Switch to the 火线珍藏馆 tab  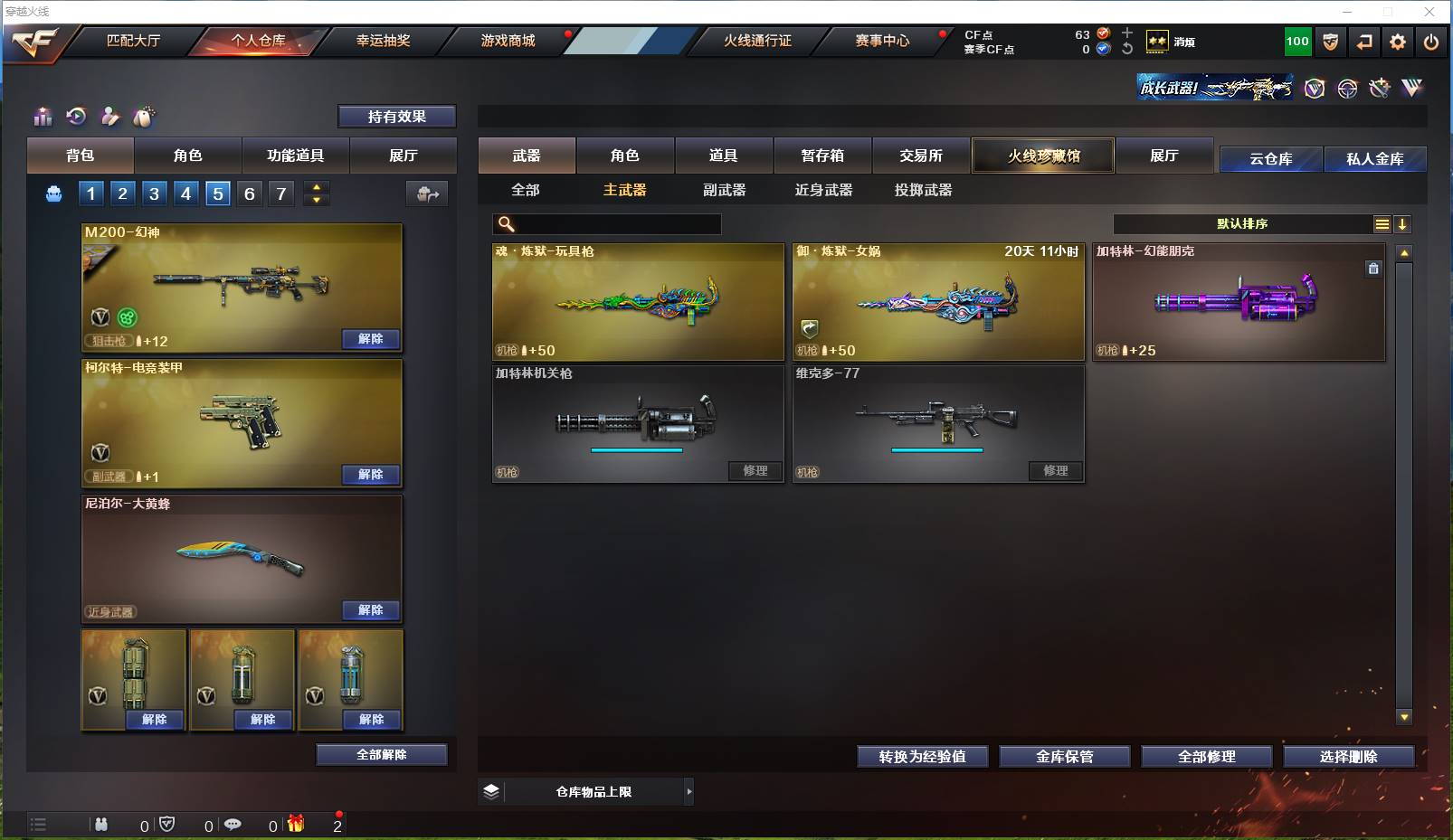tap(1043, 156)
